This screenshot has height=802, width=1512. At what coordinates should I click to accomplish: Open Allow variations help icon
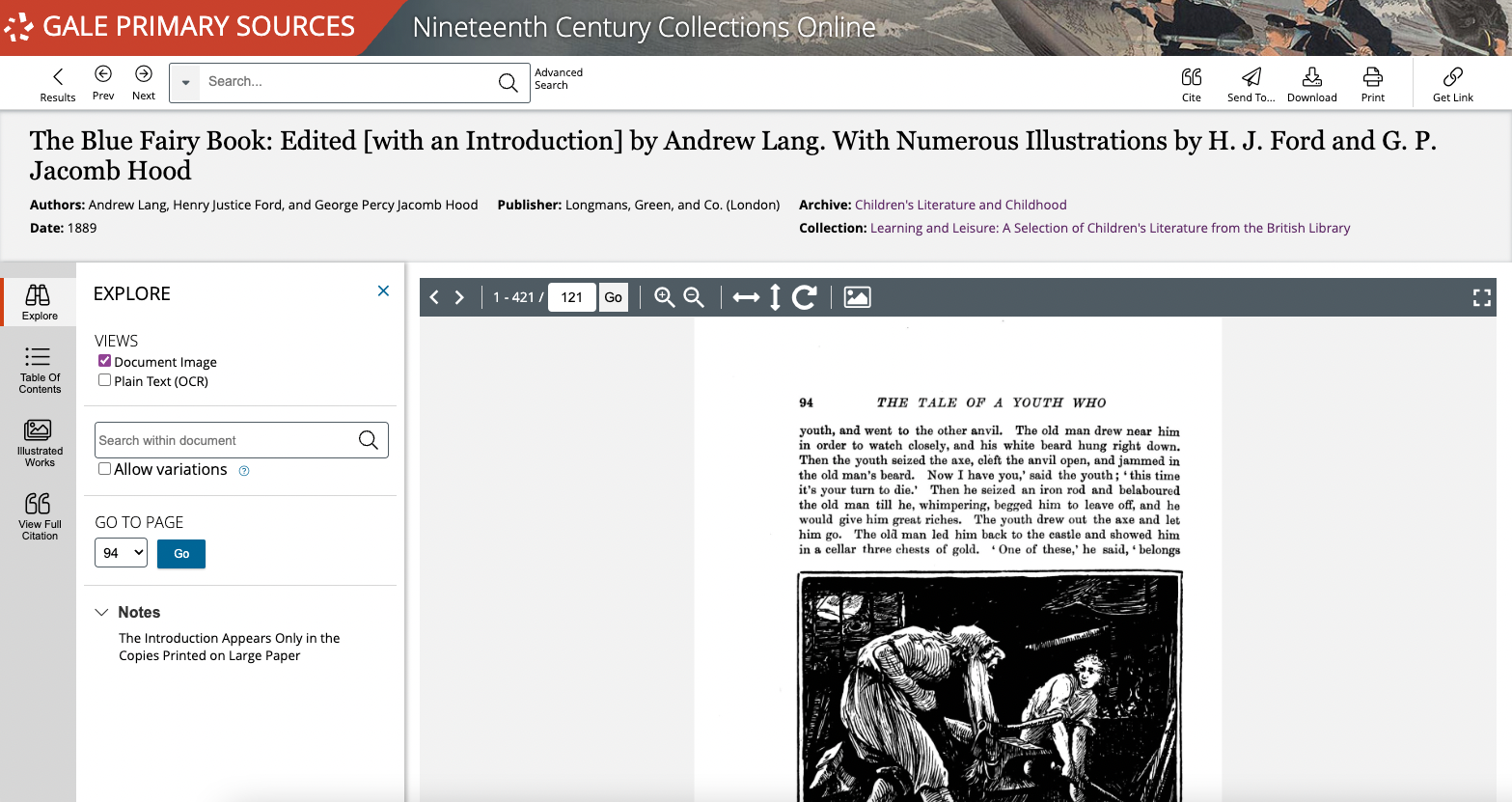tap(244, 471)
